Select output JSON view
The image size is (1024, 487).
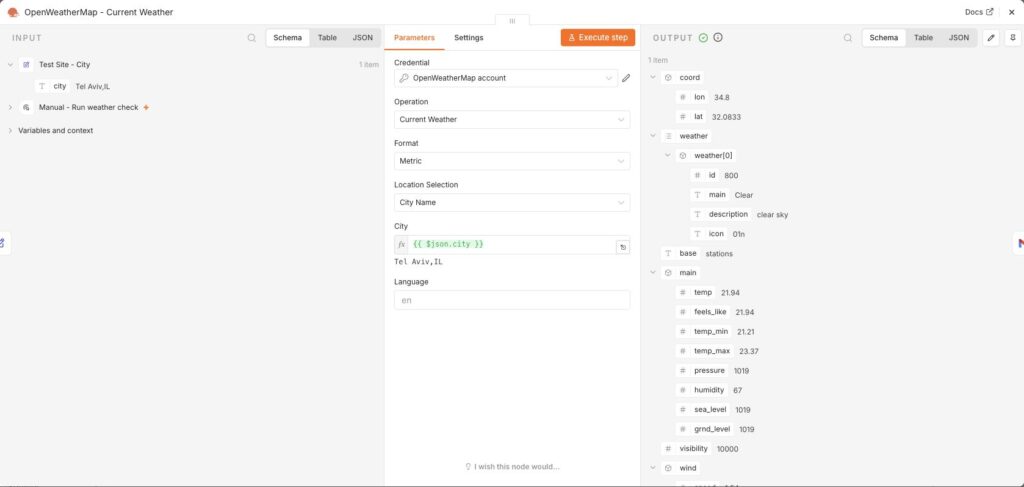point(959,38)
